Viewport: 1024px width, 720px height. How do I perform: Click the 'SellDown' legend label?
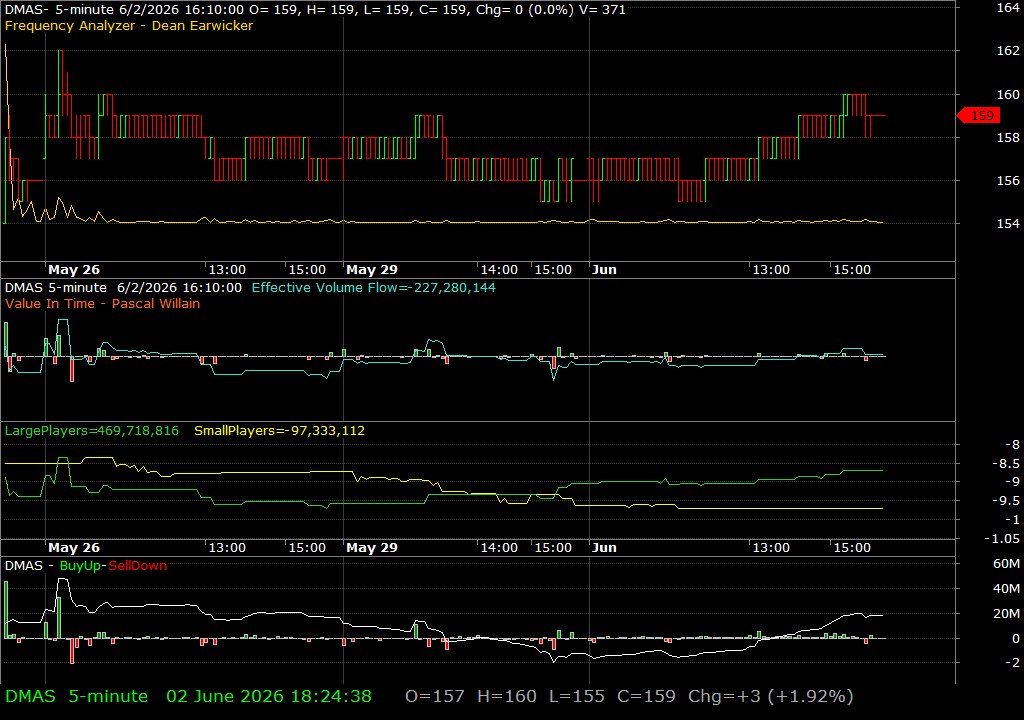[138, 566]
